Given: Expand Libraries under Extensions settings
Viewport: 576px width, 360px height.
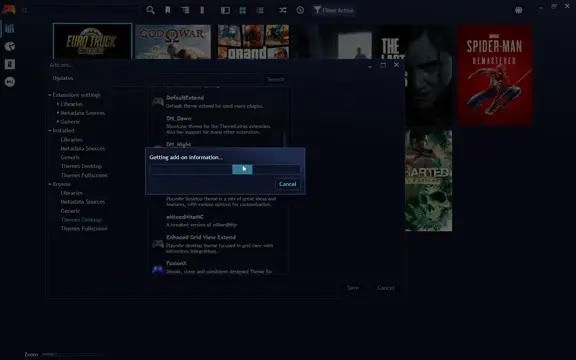Looking at the screenshot, I should click(58, 104).
